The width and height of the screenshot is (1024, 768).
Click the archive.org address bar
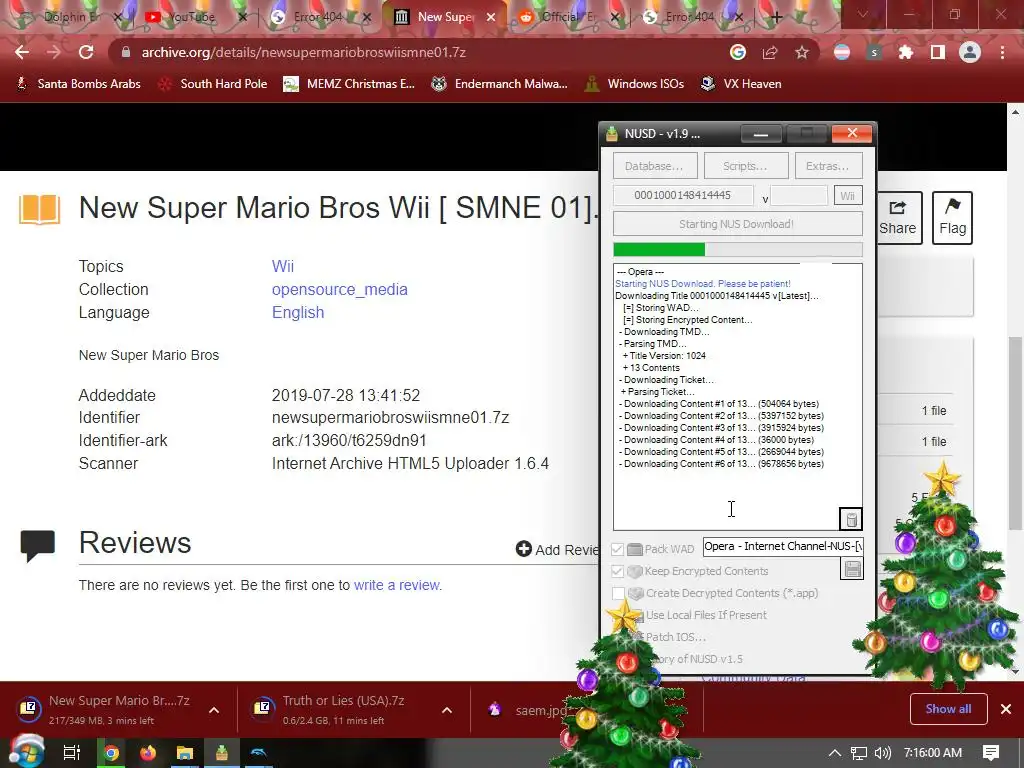coord(418,52)
